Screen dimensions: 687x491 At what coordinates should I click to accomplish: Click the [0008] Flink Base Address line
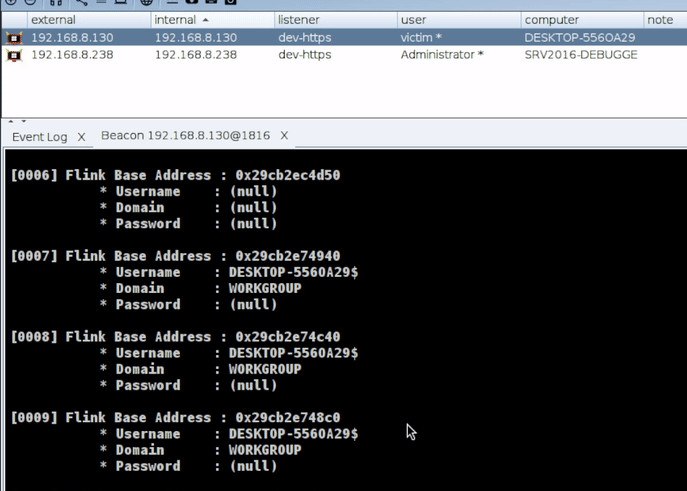175,337
